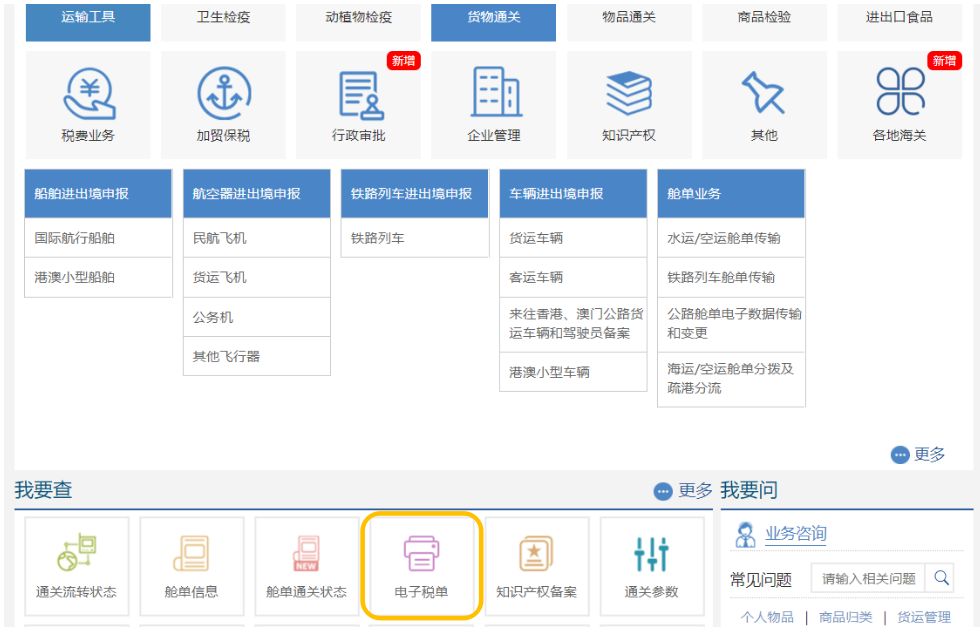Click the 更多 icon beside 我要查
980x634 pixels.
[662, 491]
